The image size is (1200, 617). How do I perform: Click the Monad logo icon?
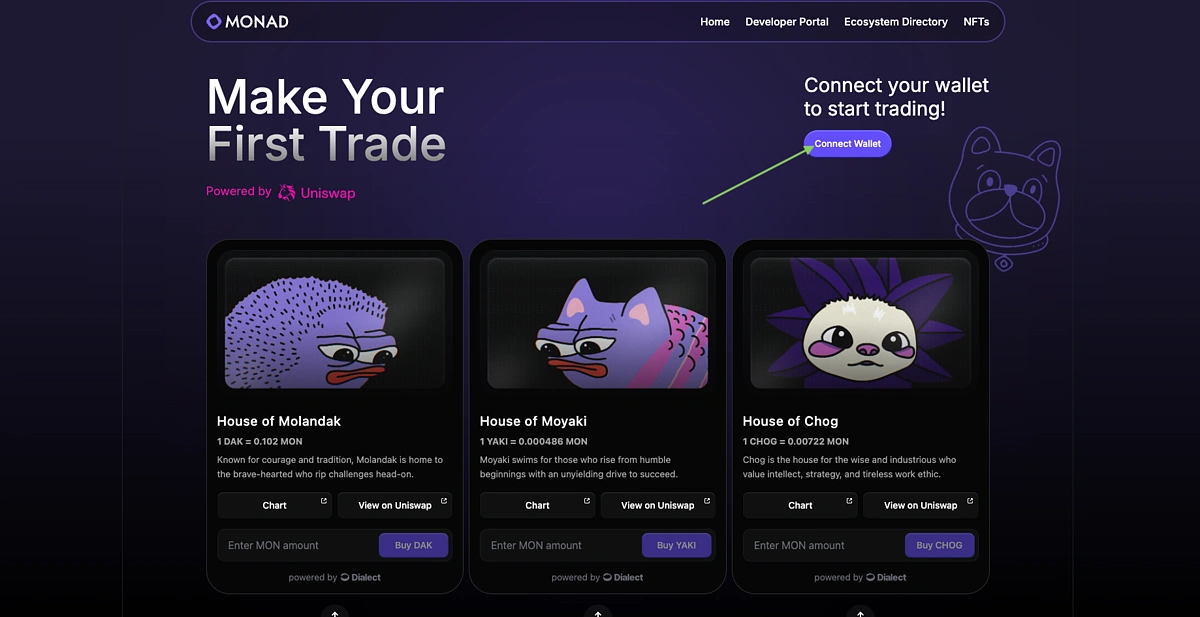[x=214, y=21]
